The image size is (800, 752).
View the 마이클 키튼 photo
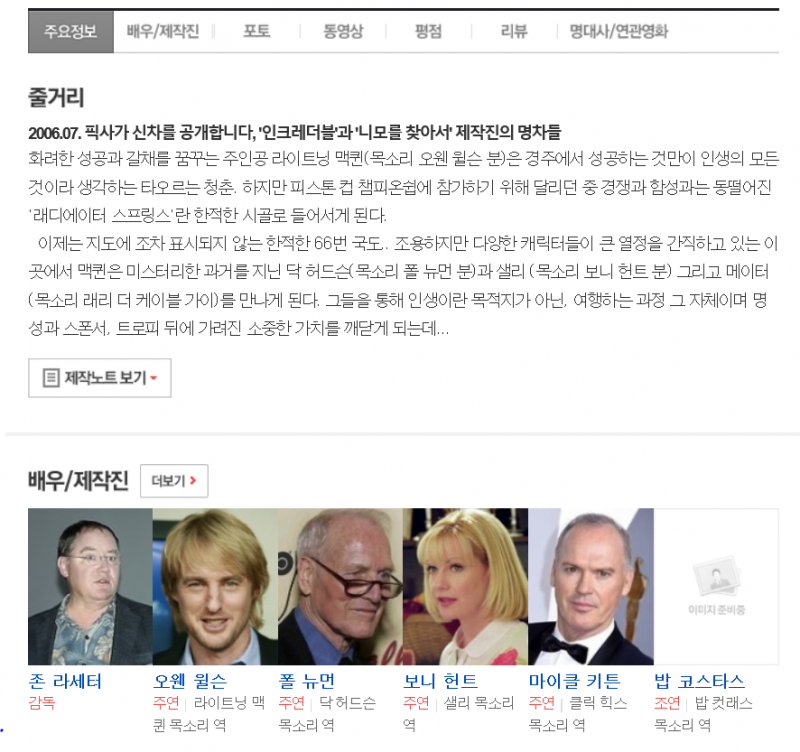pyautogui.click(x=590, y=586)
